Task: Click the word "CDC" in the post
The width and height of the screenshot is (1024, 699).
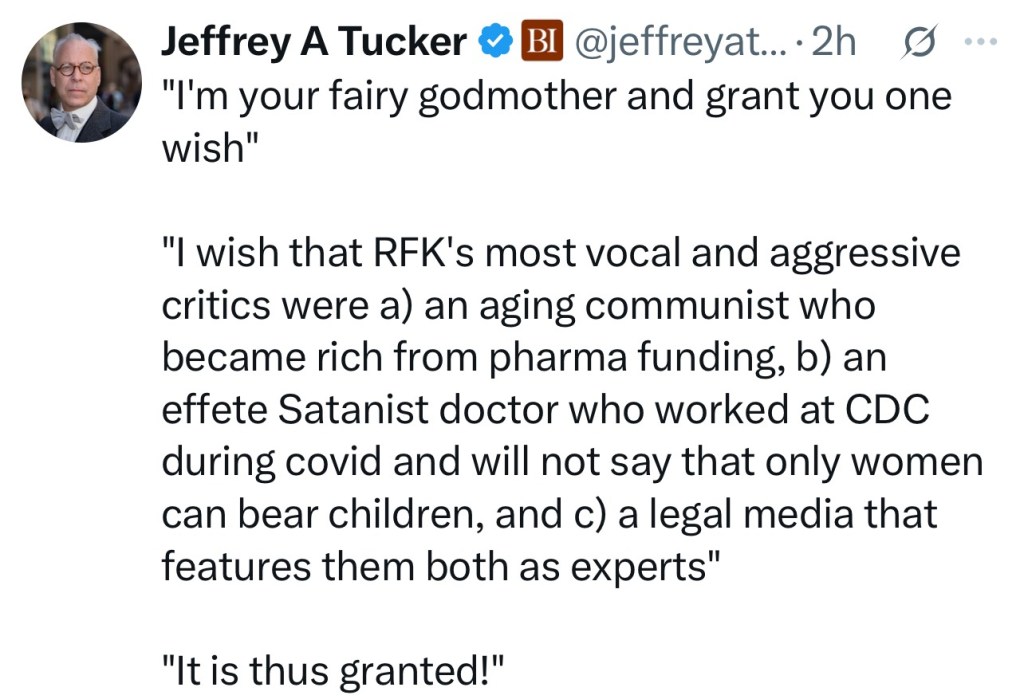Action: (x=894, y=411)
